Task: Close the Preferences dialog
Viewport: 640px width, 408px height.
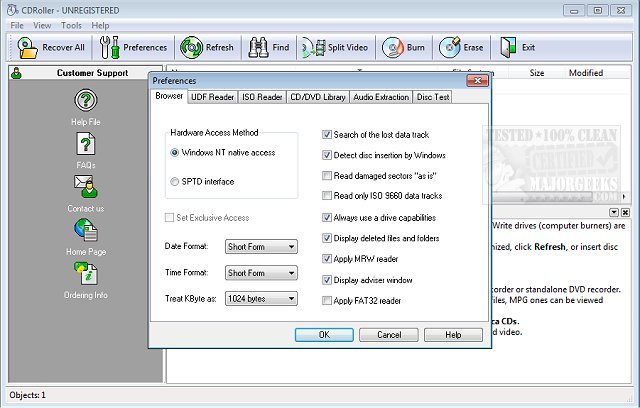Action: pyautogui.click(x=477, y=81)
